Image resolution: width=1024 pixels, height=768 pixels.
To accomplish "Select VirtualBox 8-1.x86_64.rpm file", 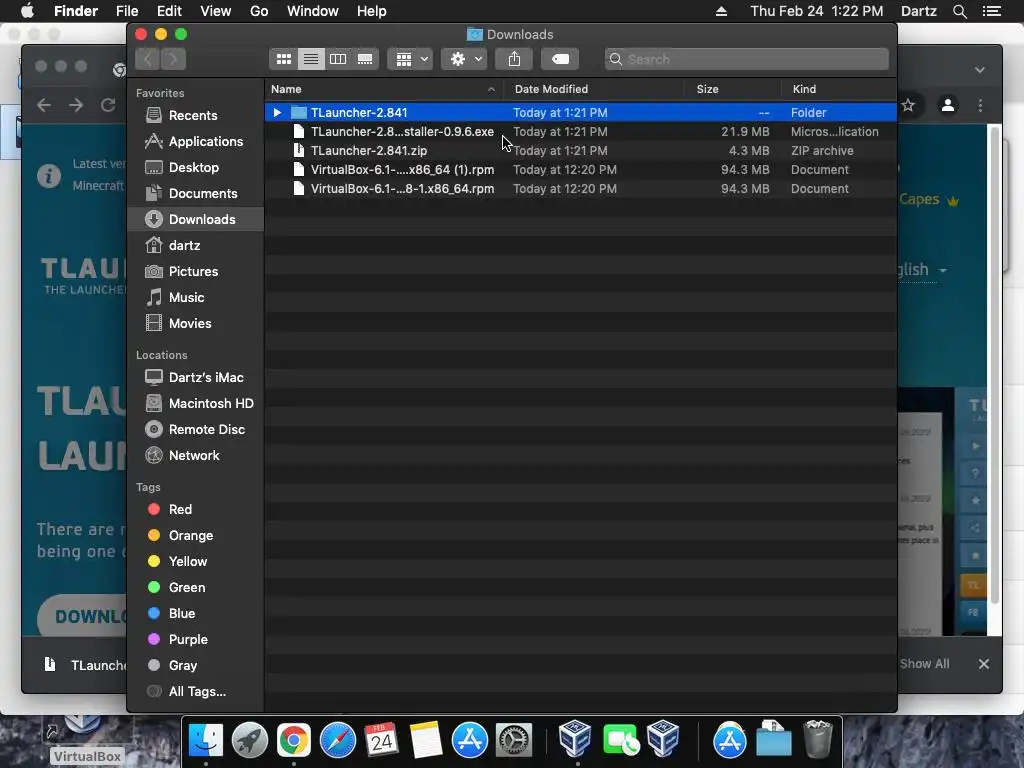I will [x=581, y=188].
